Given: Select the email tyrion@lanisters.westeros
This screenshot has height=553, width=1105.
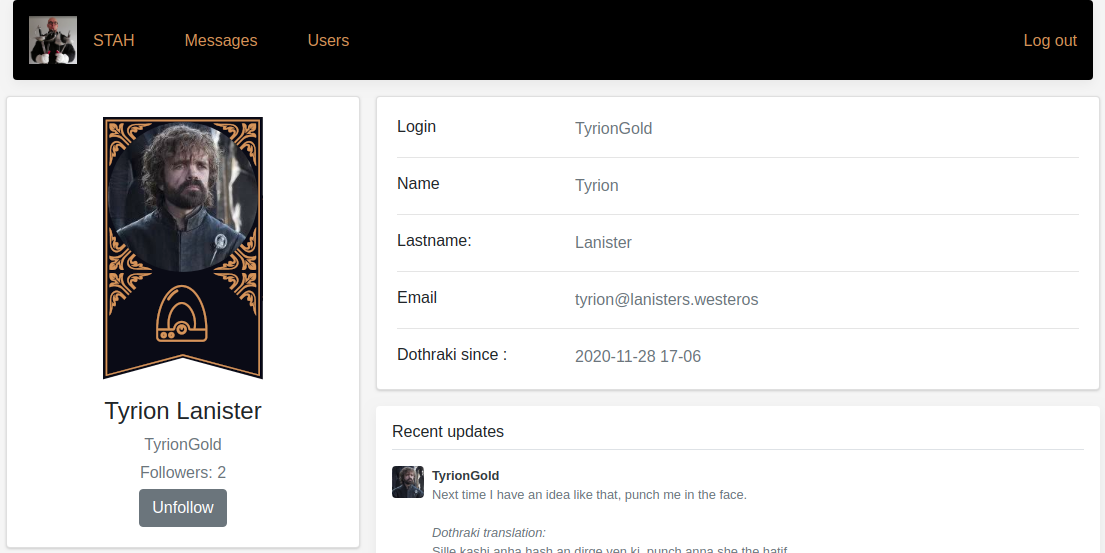Looking at the screenshot, I should pos(666,299).
